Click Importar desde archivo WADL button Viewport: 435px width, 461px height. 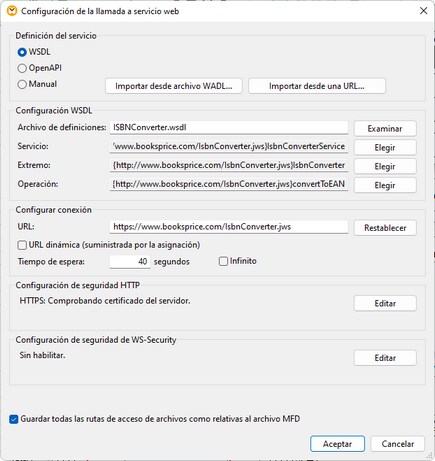(x=174, y=86)
